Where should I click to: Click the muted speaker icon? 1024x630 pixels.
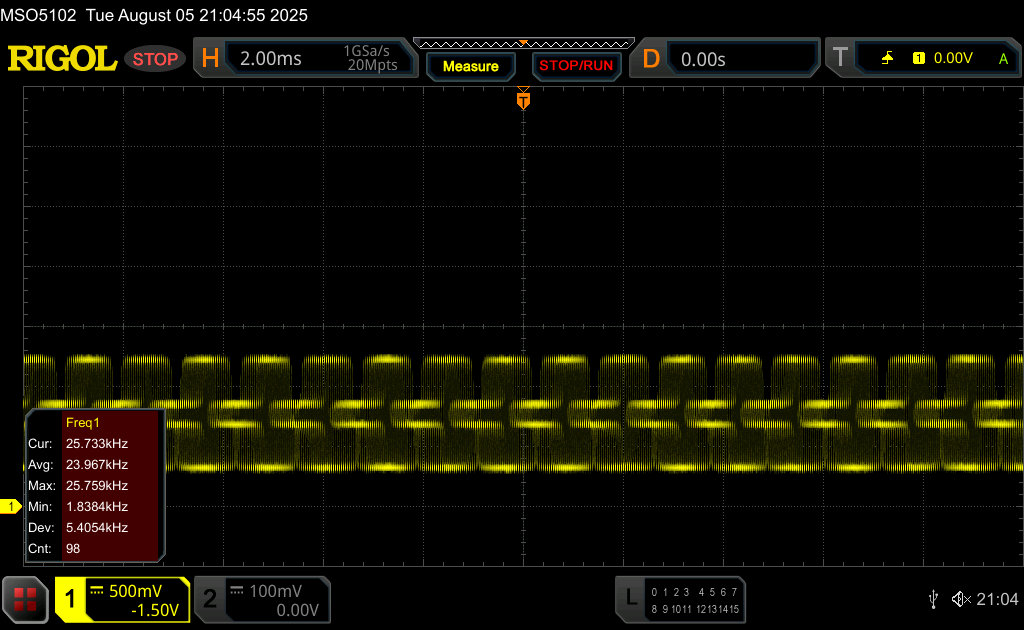pyautogui.click(x=961, y=599)
